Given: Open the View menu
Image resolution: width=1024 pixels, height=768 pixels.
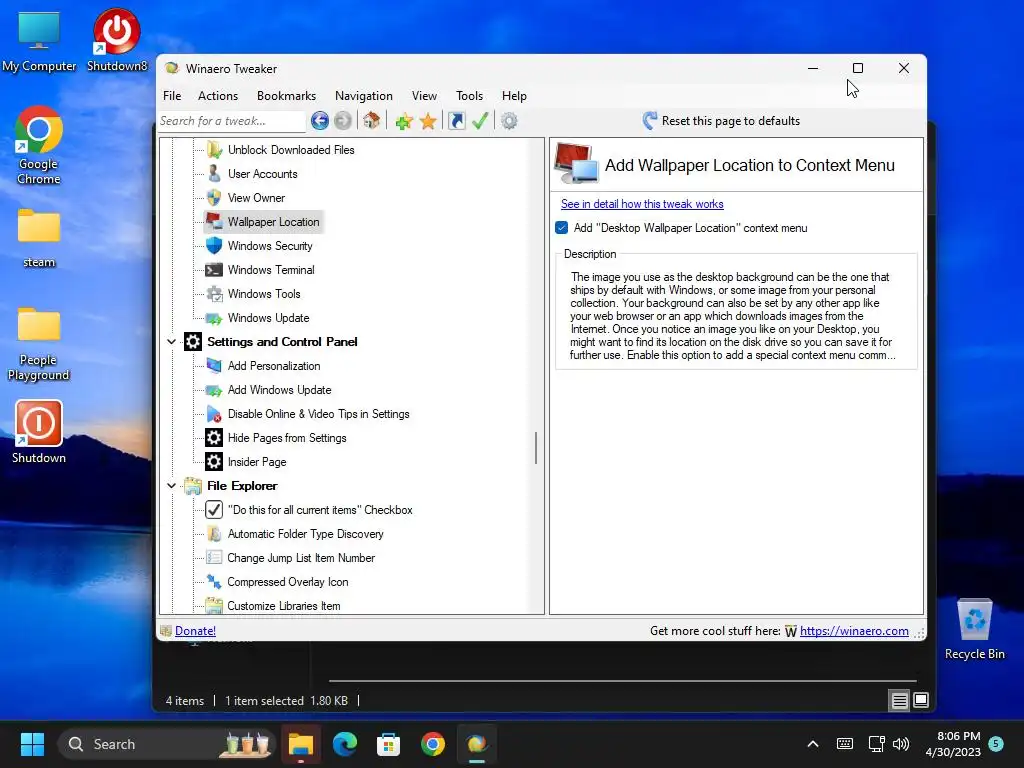Looking at the screenshot, I should click(x=424, y=95).
